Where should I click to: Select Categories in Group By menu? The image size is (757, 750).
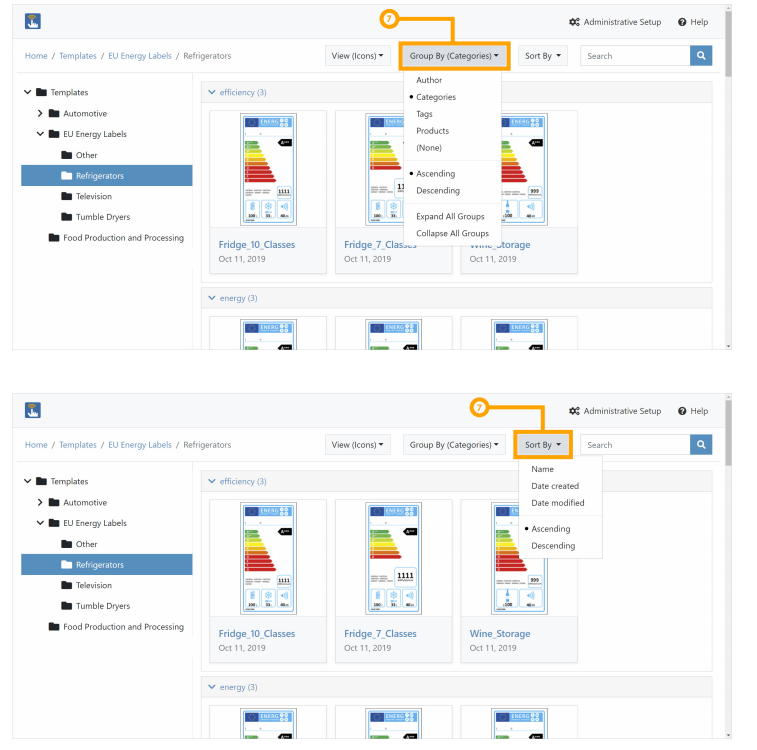coord(436,97)
